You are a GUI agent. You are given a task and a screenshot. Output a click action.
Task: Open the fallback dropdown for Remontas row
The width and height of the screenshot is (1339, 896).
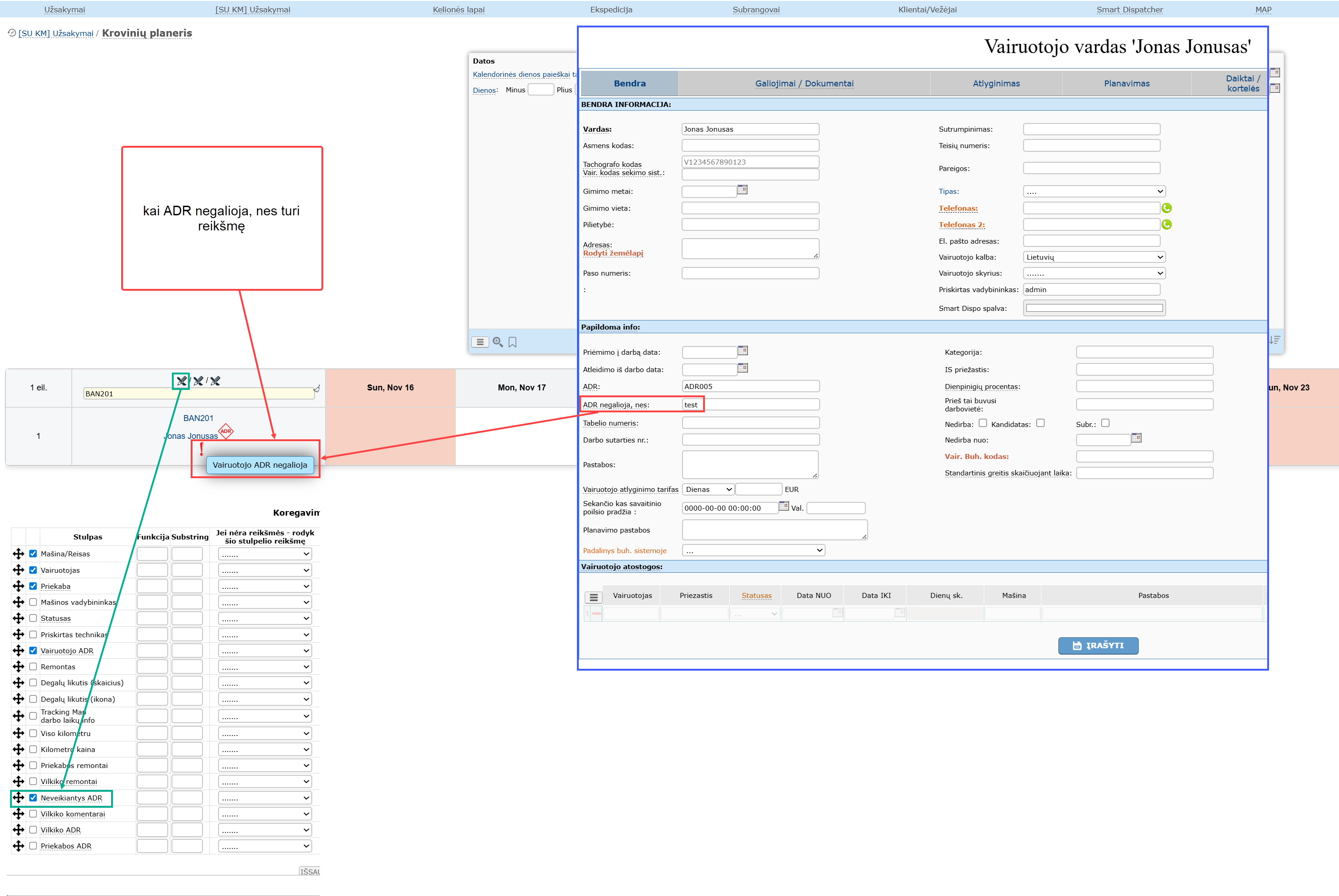pyautogui.click(x=265, y=667)
